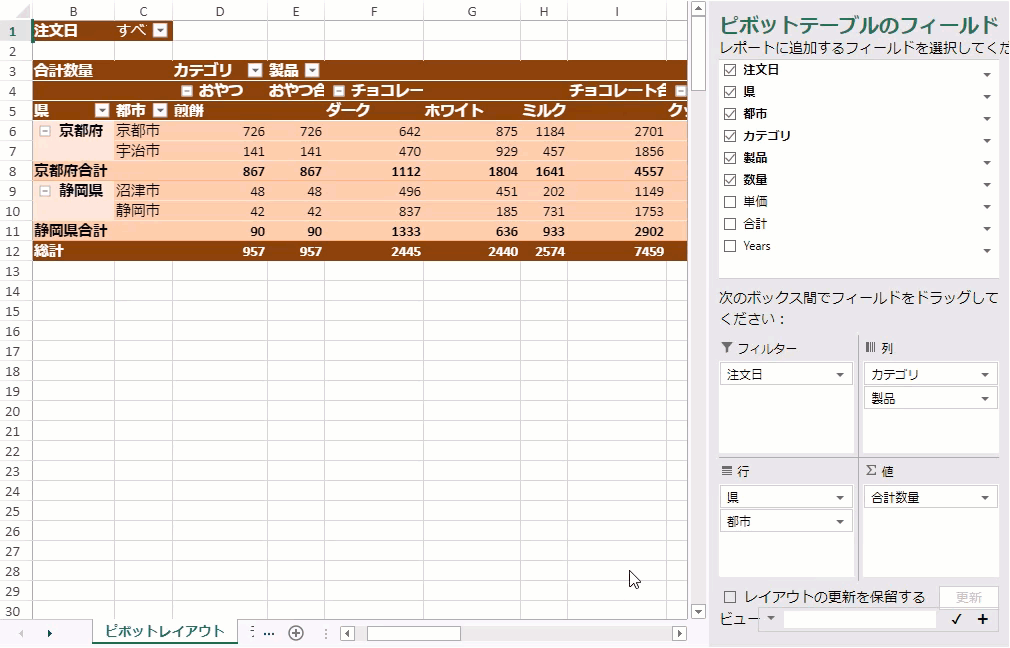The height and width of the screenshot is (648, 1010).
Task: Uncheck the 数量 field checkbox
Action: click(x=730, y=180)
